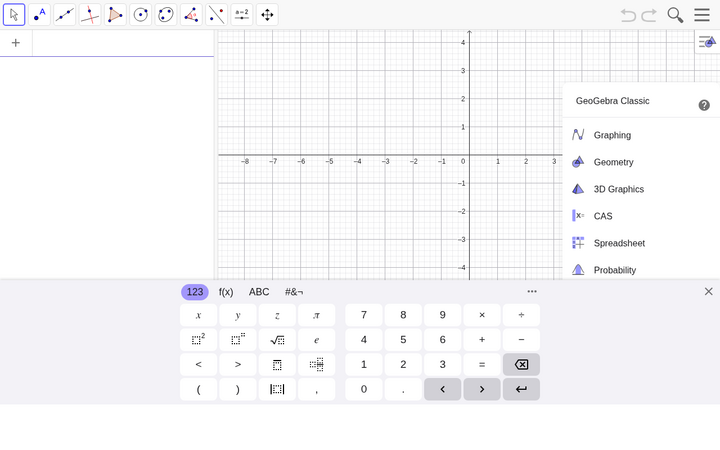This screenshot has width=720, height=450.
Task: Tap the square exponent key
Action: click(198, 340)
